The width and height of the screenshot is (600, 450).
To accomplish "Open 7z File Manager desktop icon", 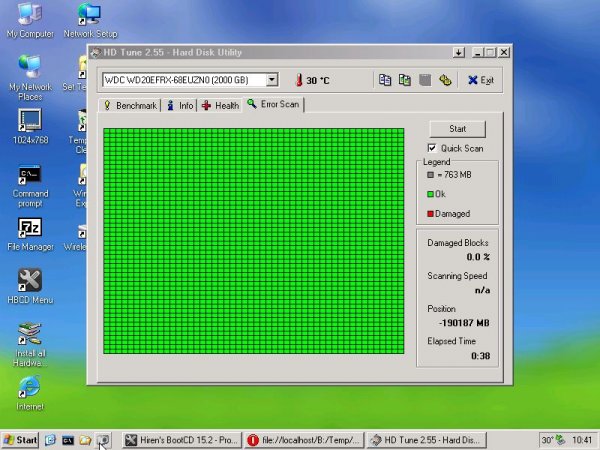I will coord(30,235).
